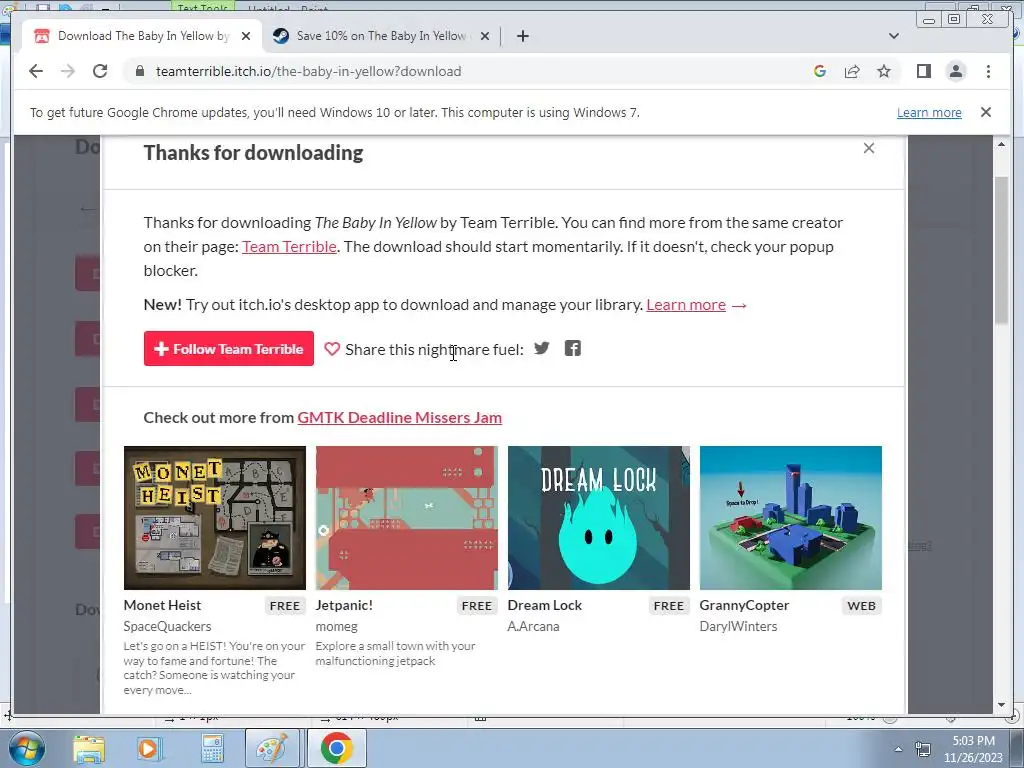Open the momeg author link
The image size is (1024, 768).
(x=336, y=626)
